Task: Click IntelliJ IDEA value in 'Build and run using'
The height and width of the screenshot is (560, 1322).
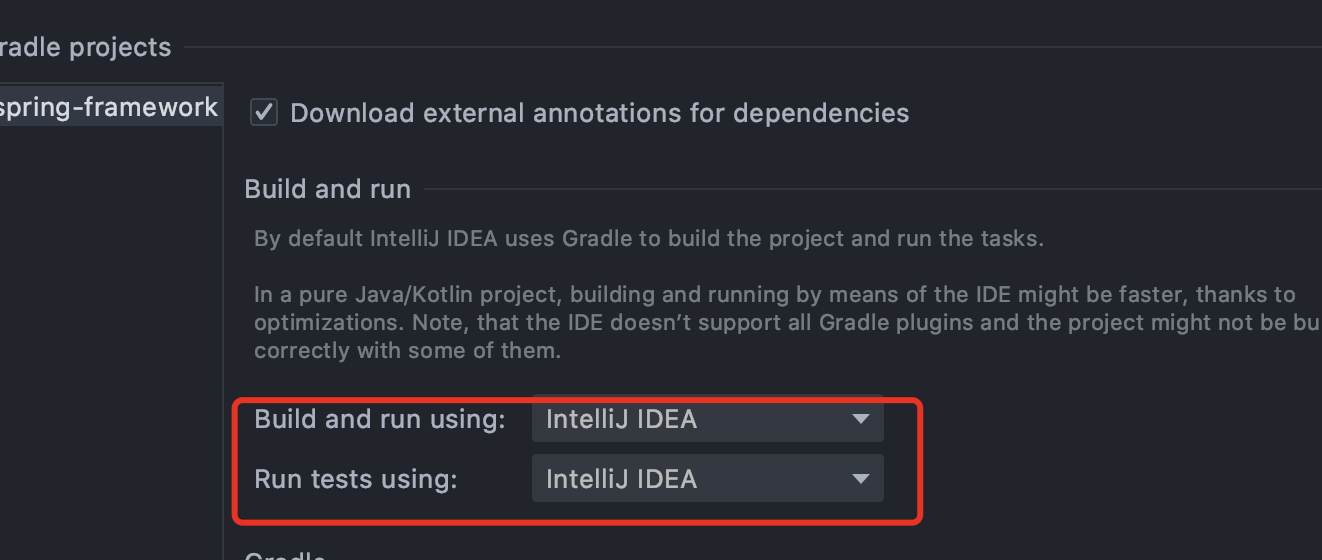Action: coord(621,419)
